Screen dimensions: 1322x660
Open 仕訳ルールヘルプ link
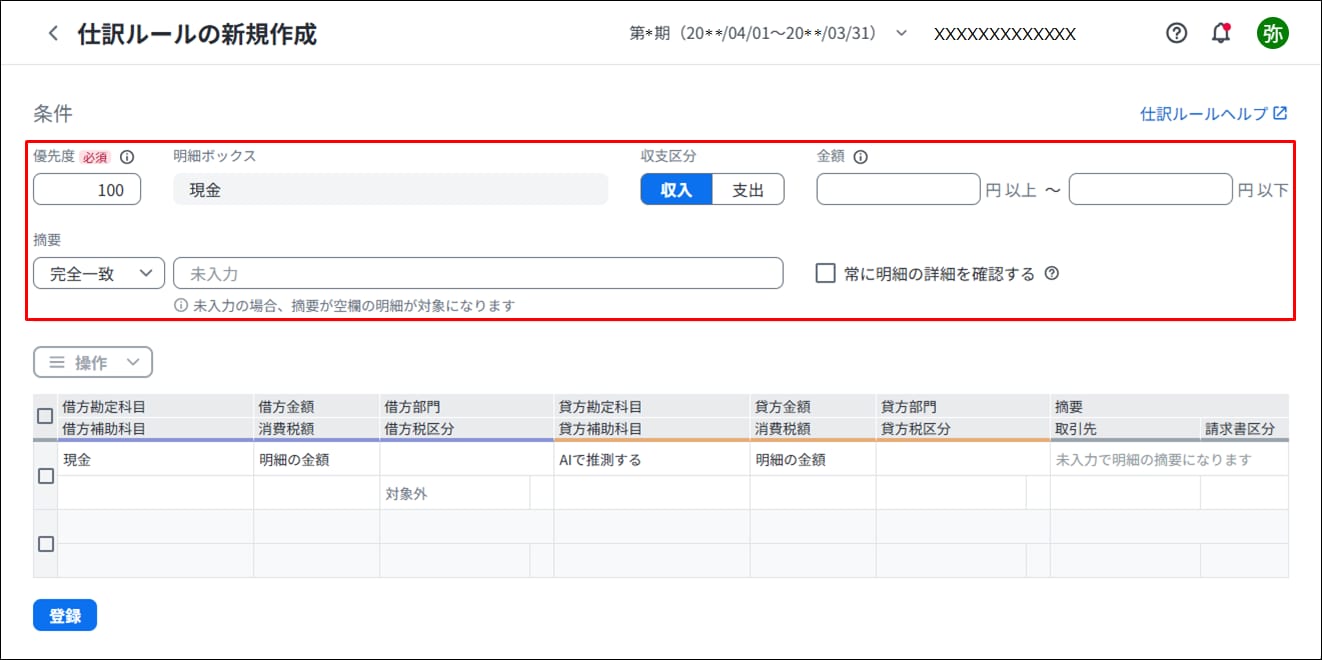[x=1213, y=114]
